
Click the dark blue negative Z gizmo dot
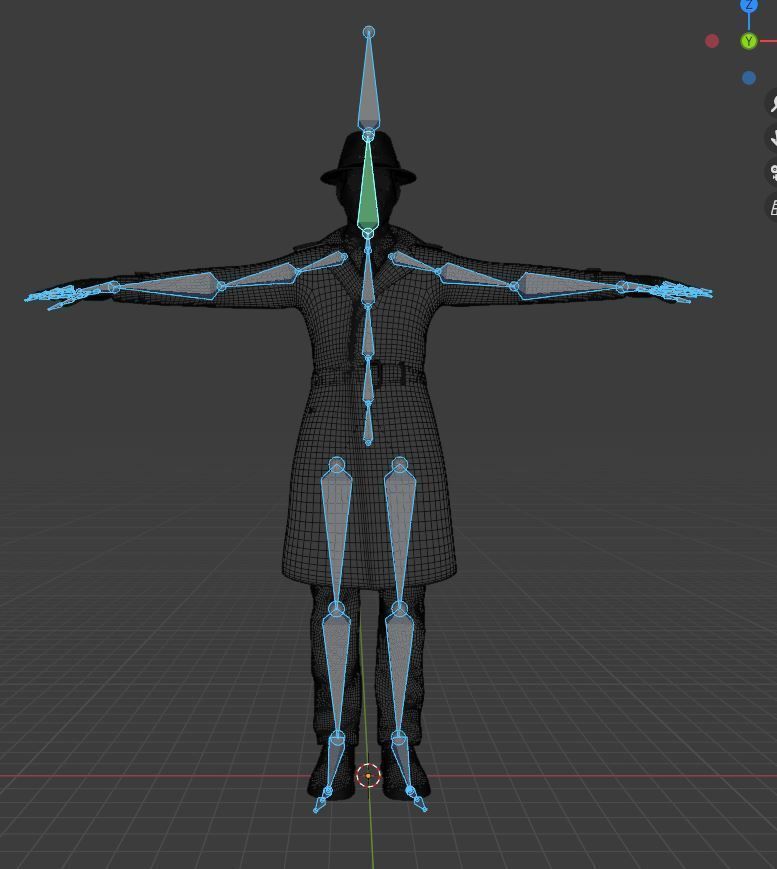[749, 78]
